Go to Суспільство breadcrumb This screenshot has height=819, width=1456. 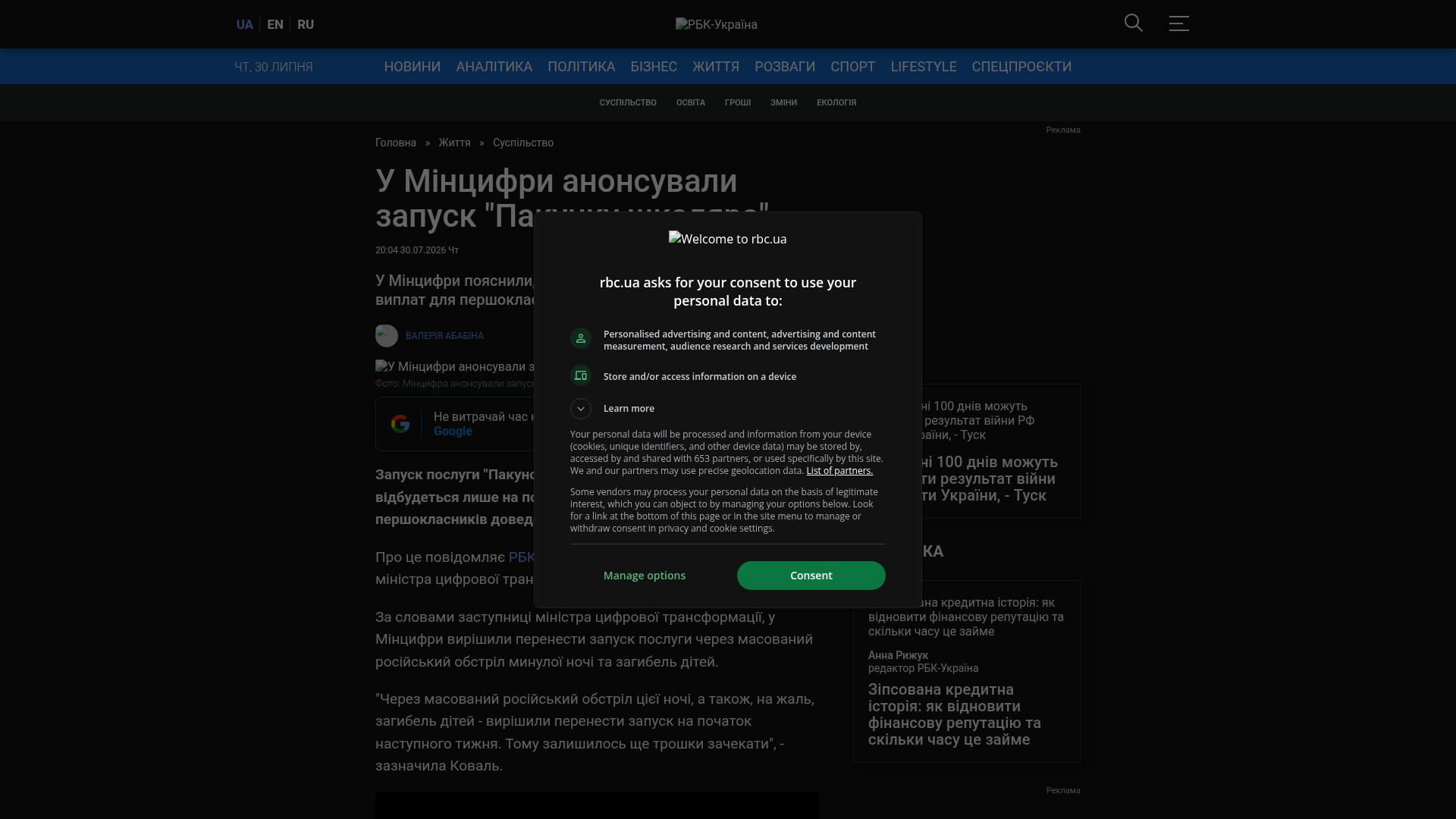pos(523,143)
